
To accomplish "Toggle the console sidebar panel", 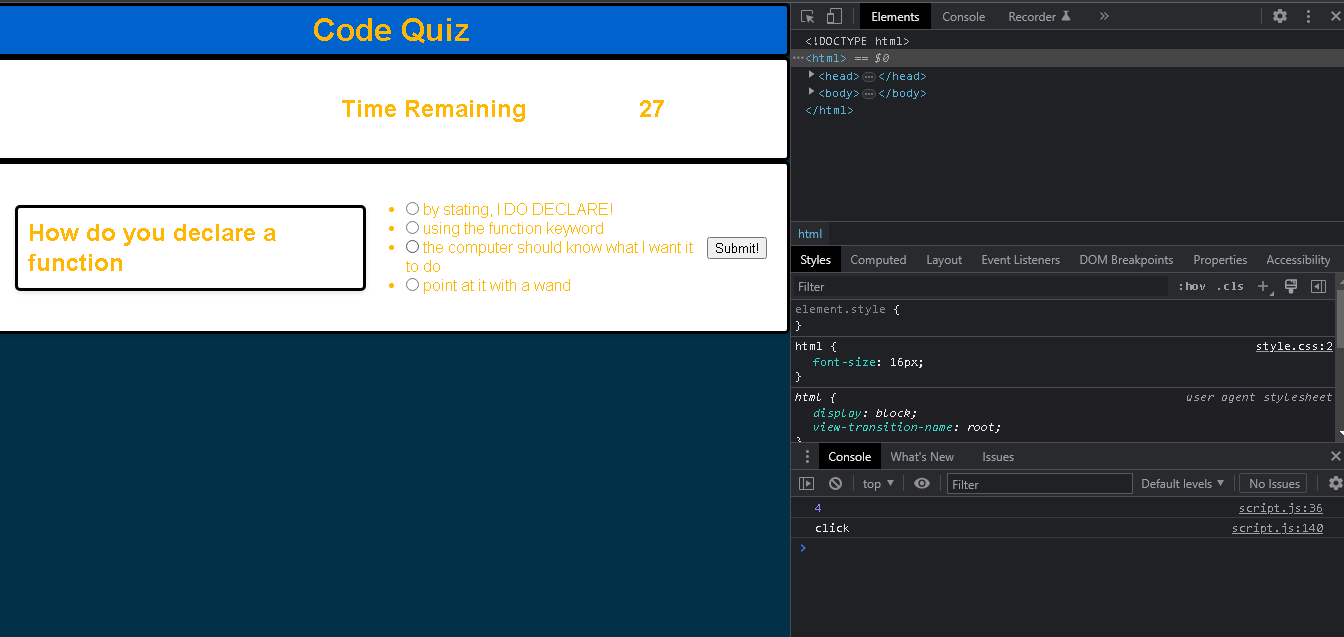I will click(x=806, y=483).
